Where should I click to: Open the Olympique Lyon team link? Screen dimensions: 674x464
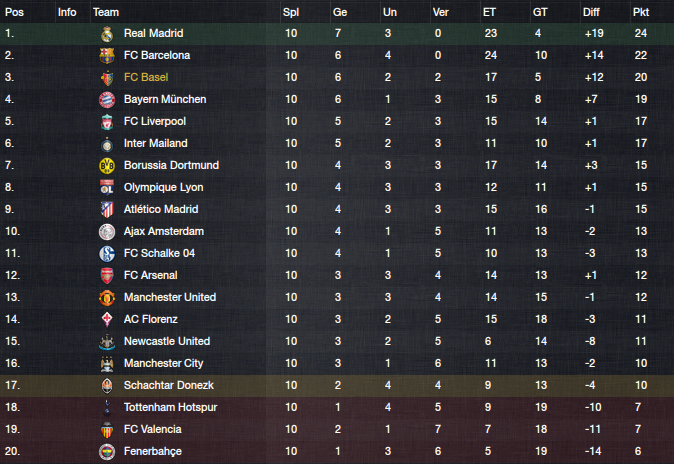(x=163, y=187)
